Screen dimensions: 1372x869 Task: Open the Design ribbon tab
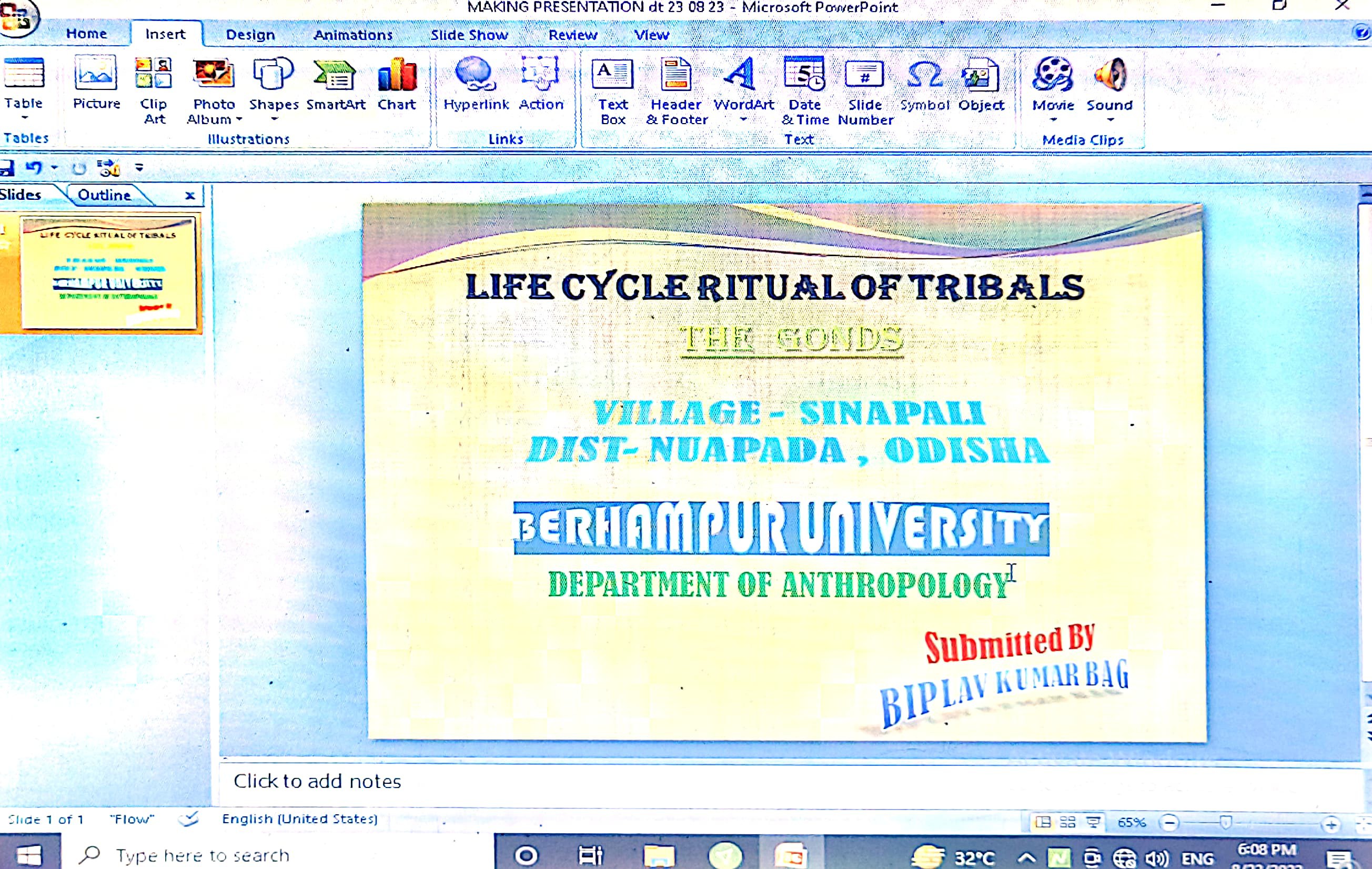[250, 35]
